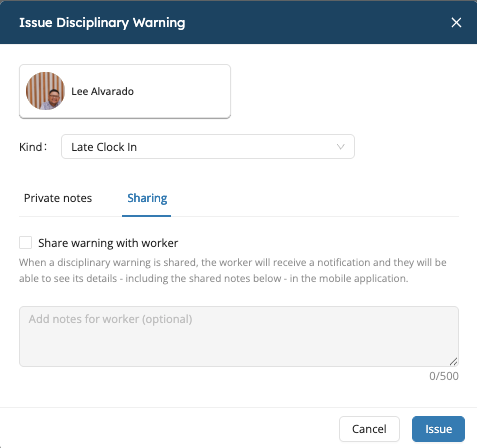Click the Kind: field label
Image resolution: width=477 pixels, height=448 pixels.
point(33,147)
